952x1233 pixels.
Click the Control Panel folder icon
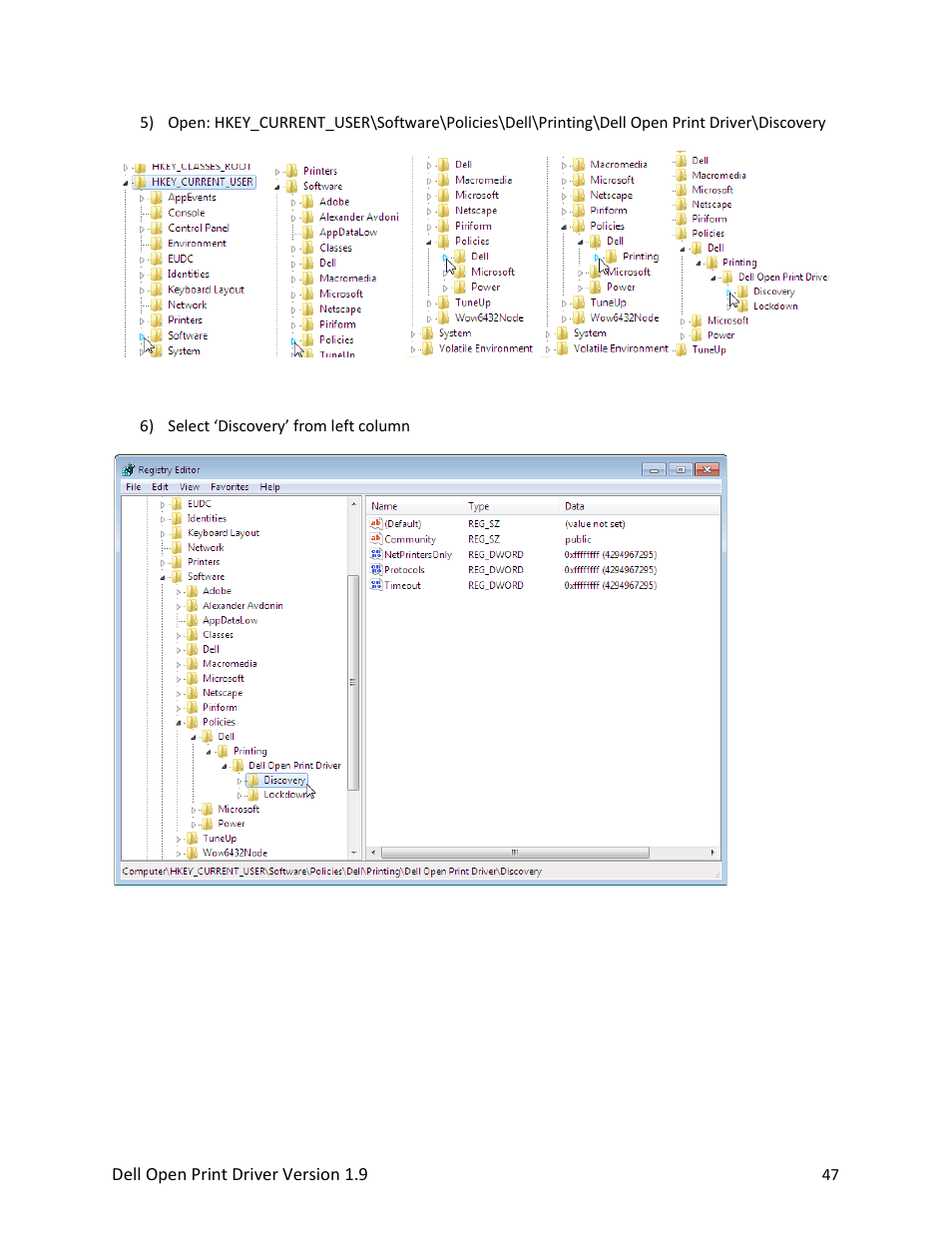(x=157, y=228)
